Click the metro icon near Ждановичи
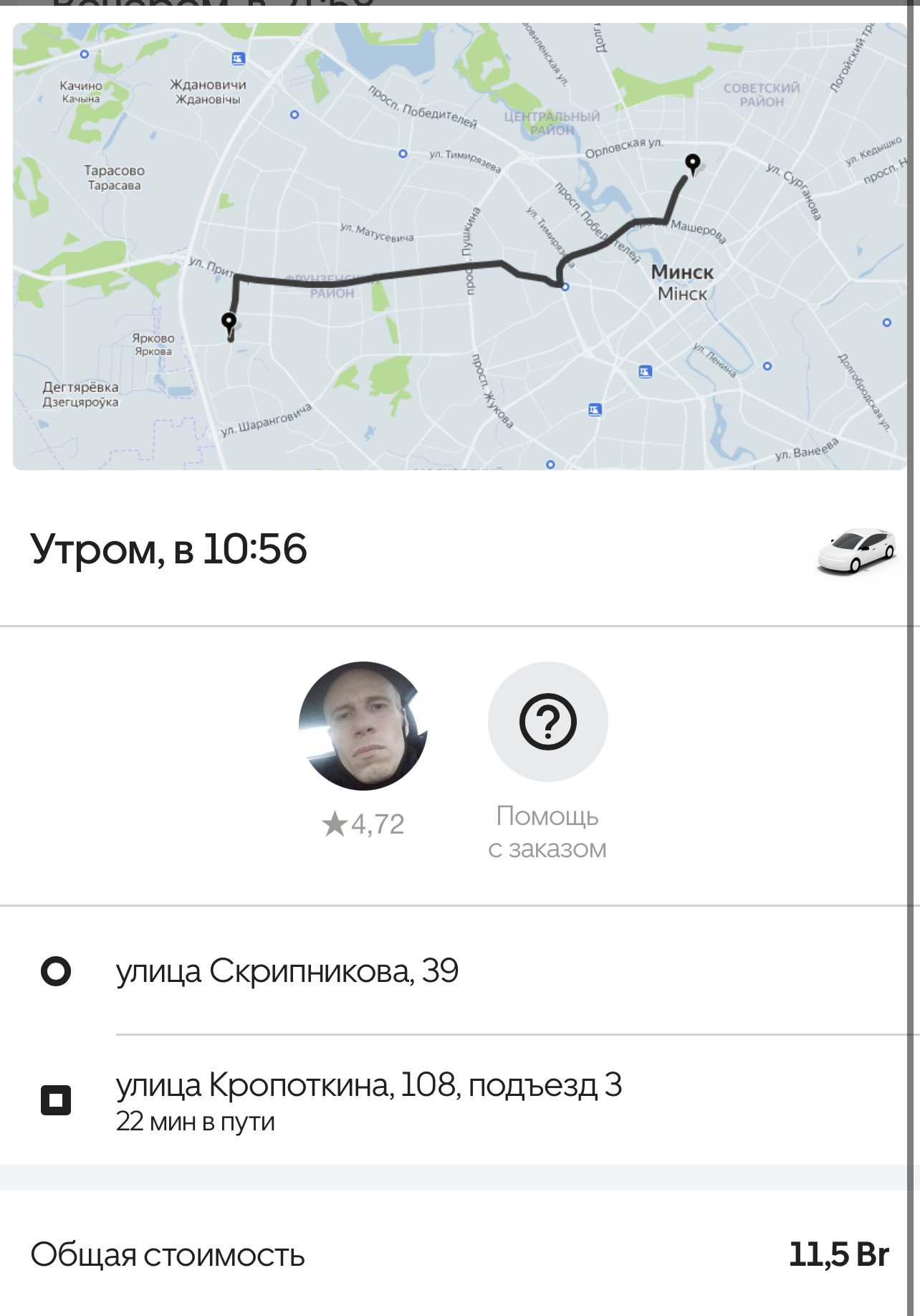The height and width of the screenshot is (1316, 920). click(239, 59)
